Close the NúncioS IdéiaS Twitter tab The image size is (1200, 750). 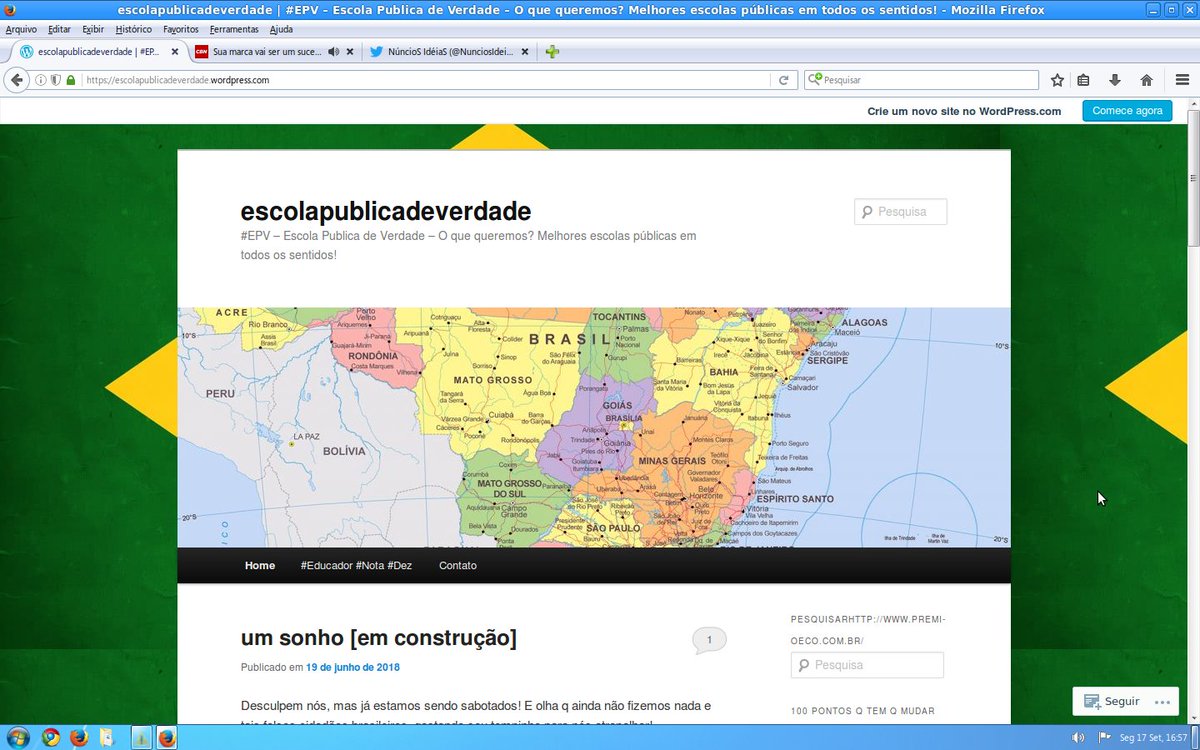[x=526, y=52]
